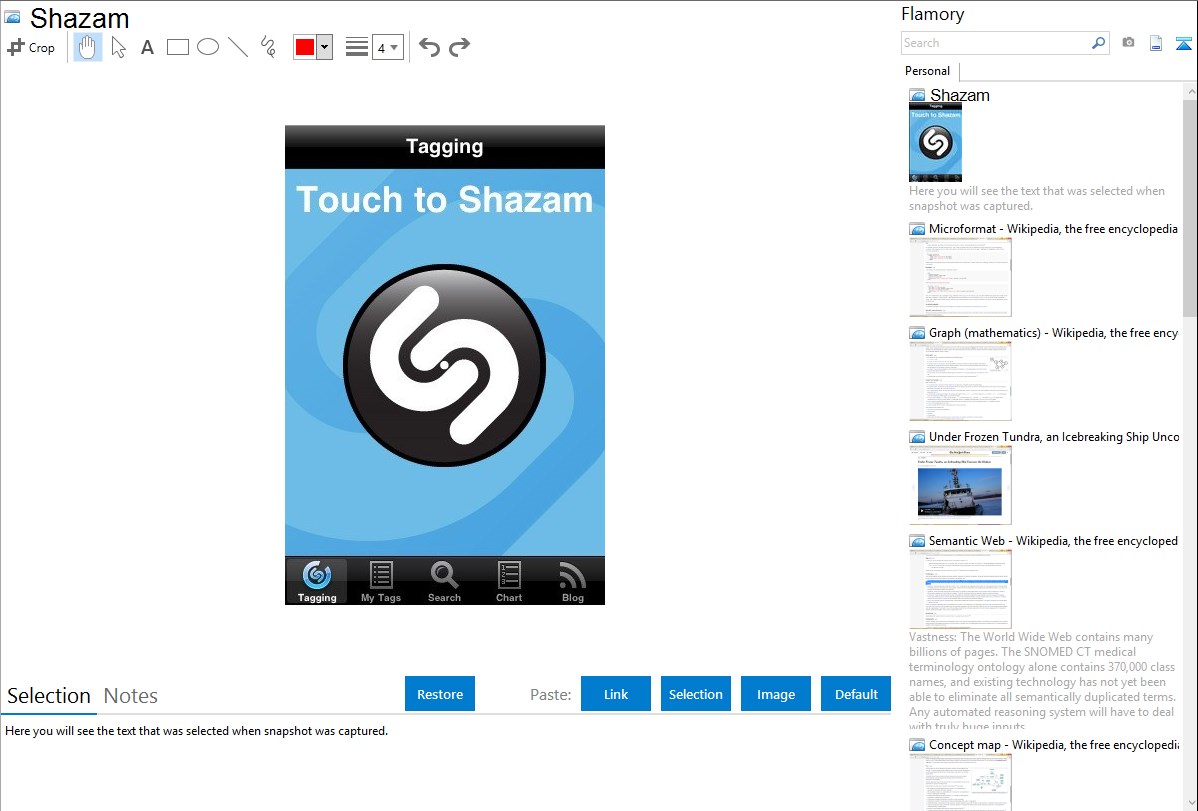Click the document page icon in Flamory
1198x811 pixels.
pyautogui.click(x=1156, y=43)
